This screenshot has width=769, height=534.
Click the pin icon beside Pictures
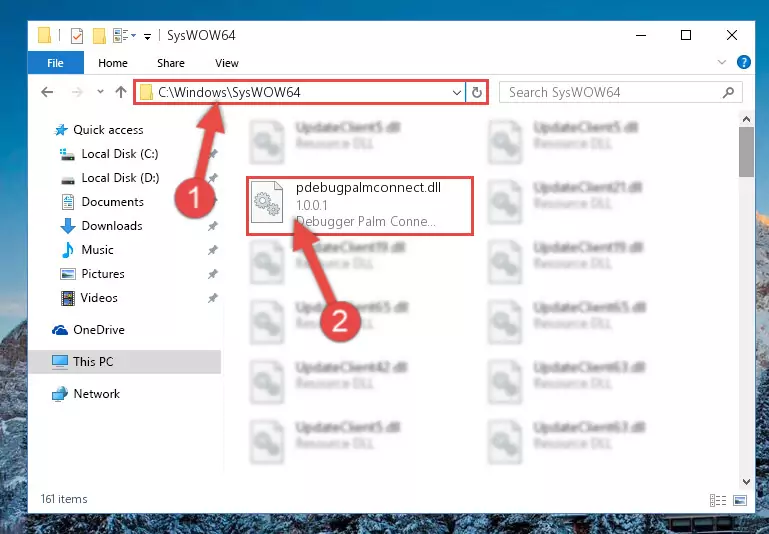[x=212, y=274]
